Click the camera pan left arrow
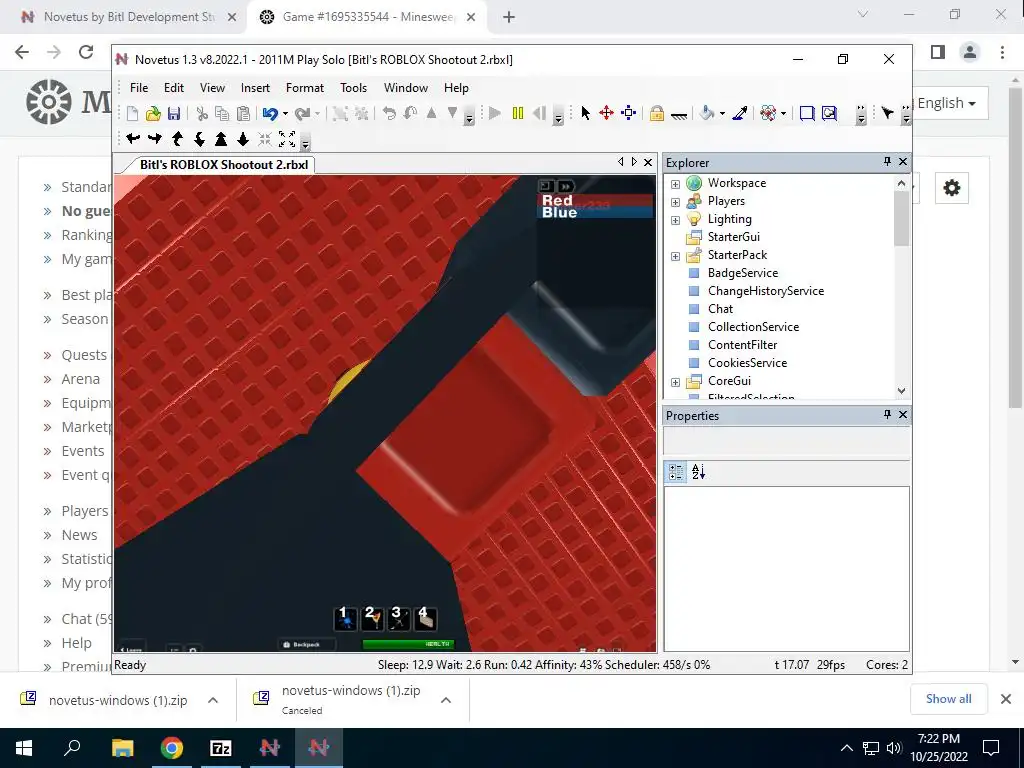This screenshot has width=1024, height=768. pos(133,138)
